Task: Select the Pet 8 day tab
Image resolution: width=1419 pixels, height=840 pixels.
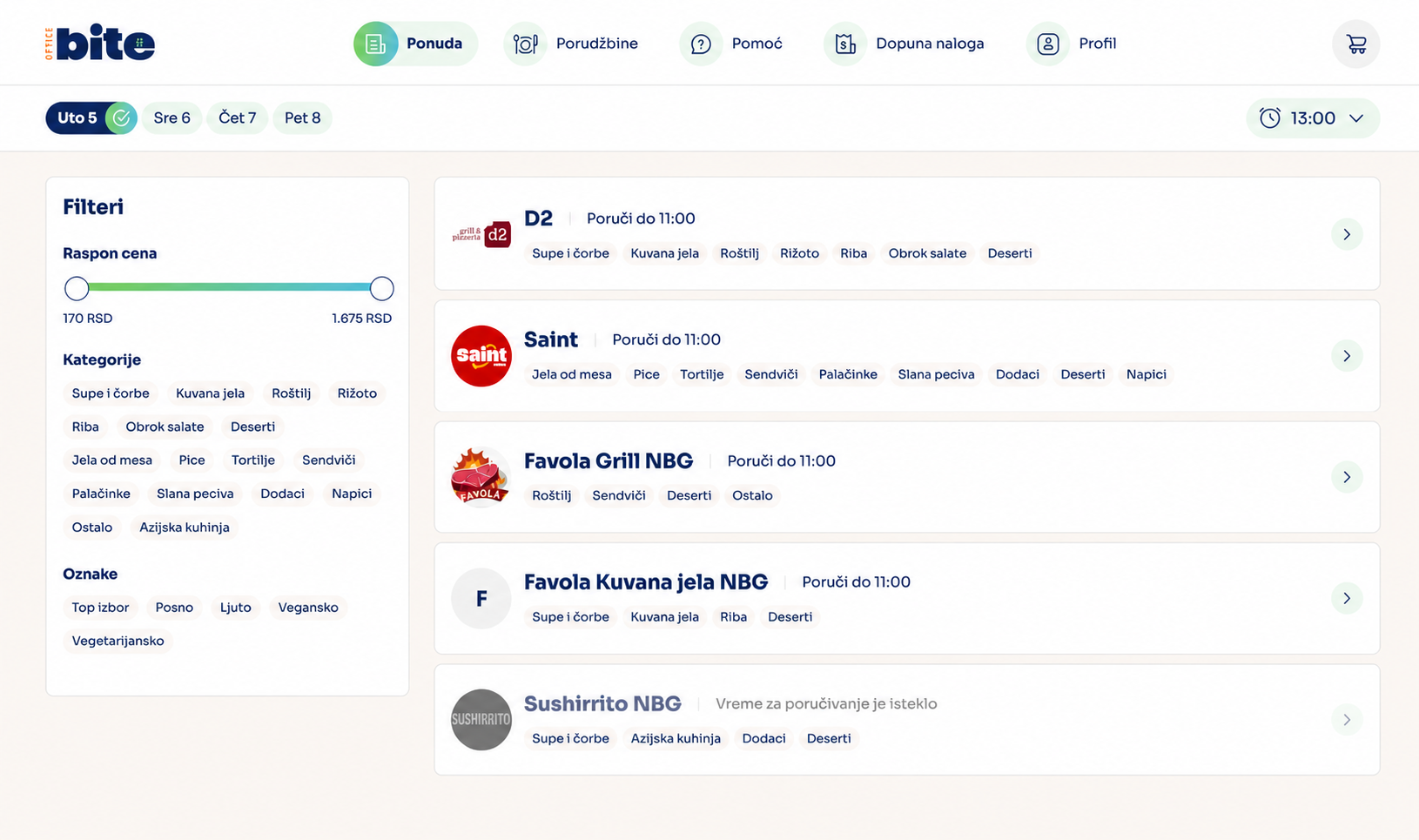Action: [x=303, y=118]
